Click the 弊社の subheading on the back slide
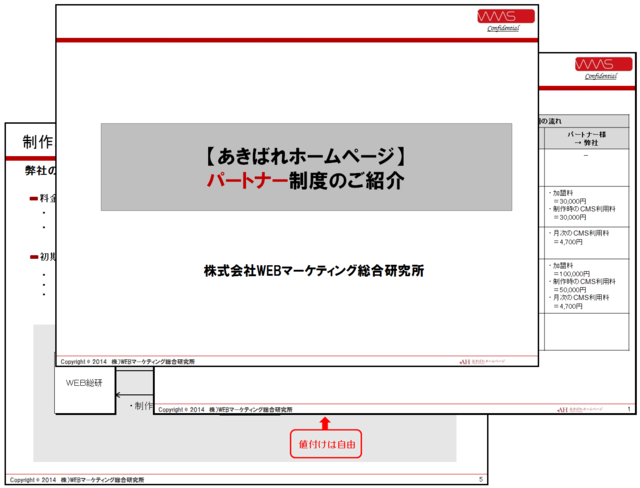 40,171
